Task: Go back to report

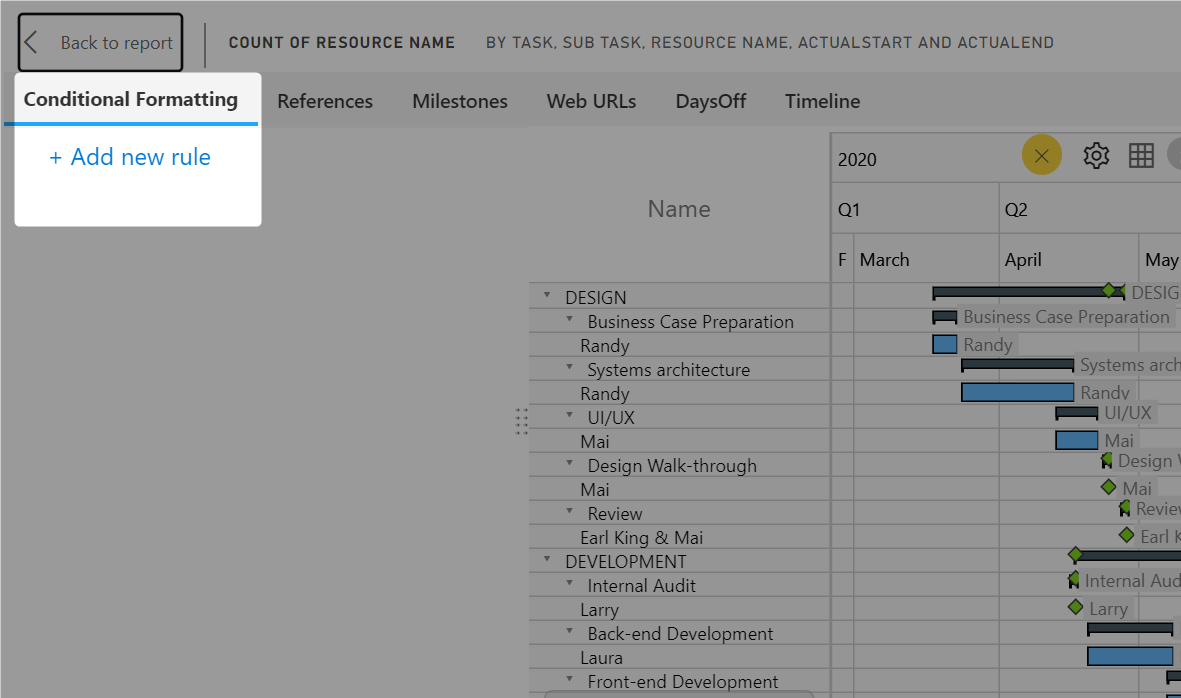Action: [x=101, y=42]
